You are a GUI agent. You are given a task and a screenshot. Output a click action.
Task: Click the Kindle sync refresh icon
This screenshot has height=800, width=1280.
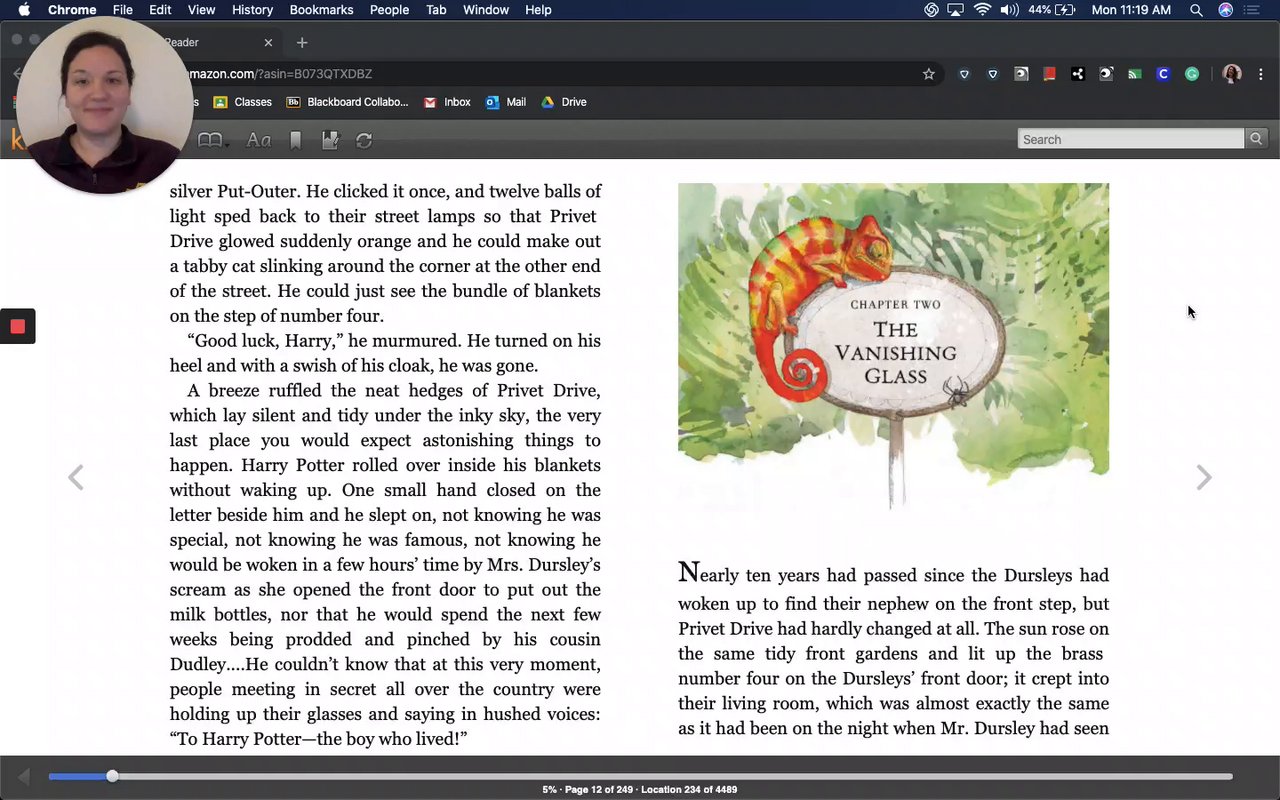pyautogui.click(x=364, y=140)
